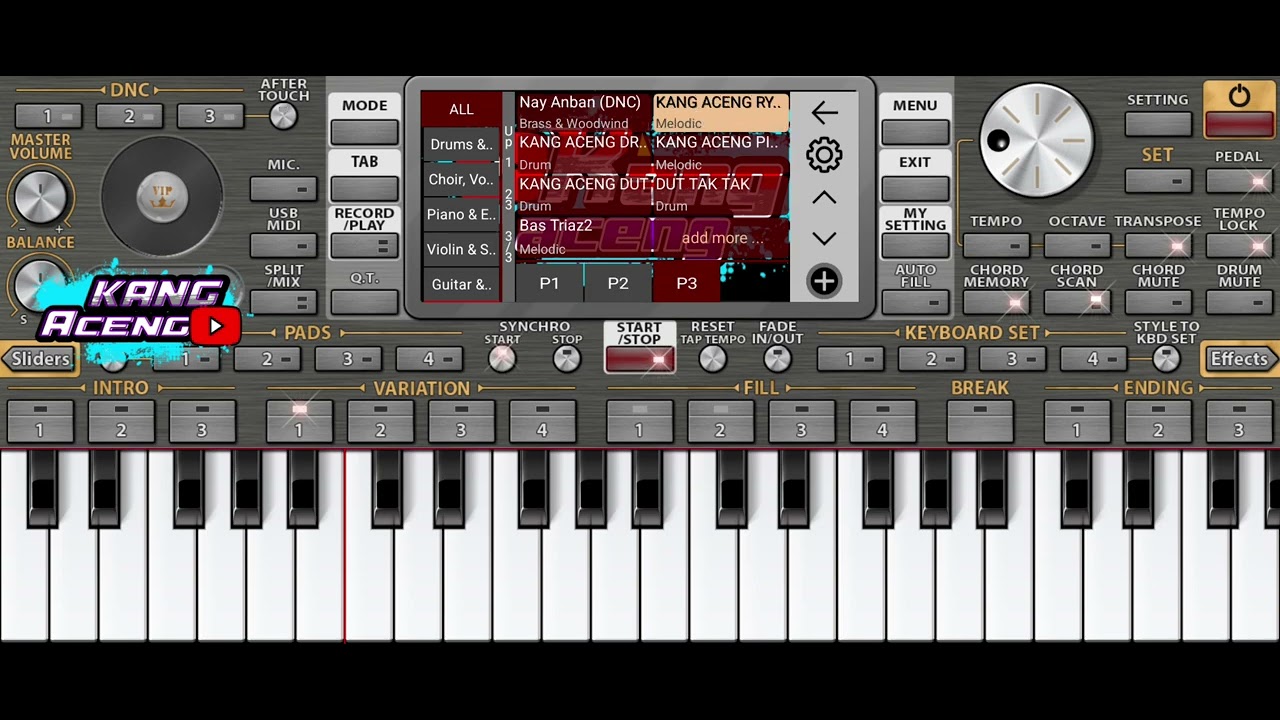This screenshot has width=1280, height=720.
Task: Tap the Reset Tap Tempo knob
Action: coord(712,359)
